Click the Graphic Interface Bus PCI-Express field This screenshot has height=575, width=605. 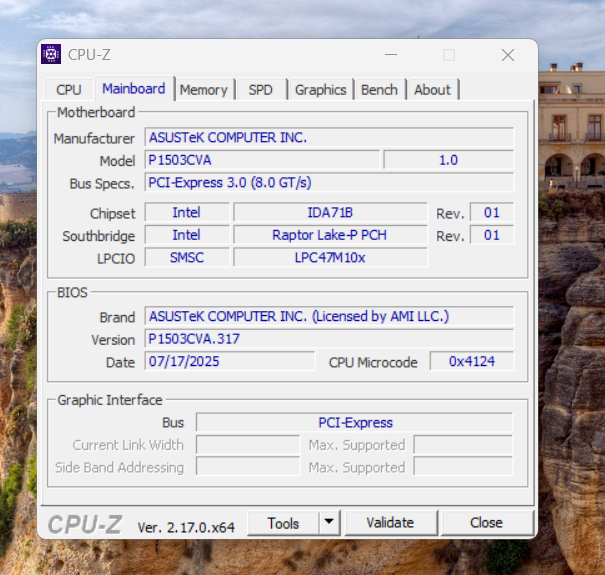(355, 422)
